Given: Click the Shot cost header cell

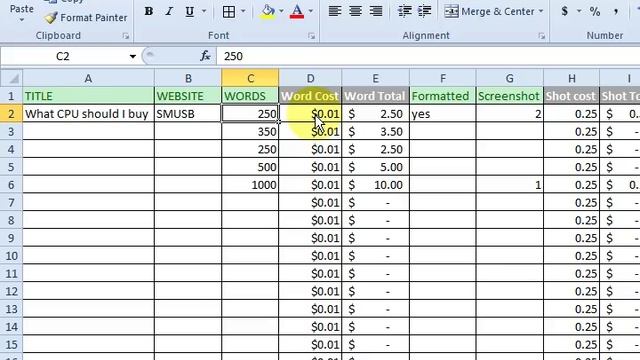Looking at the screenshot, I should click(571, 96).
